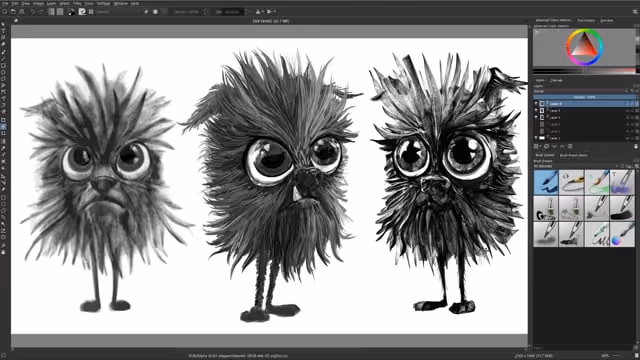Open the brush presets chooser grid icon
Image resolution: width=640 pixels, height=360 pixels.
[x=91, y=12]
